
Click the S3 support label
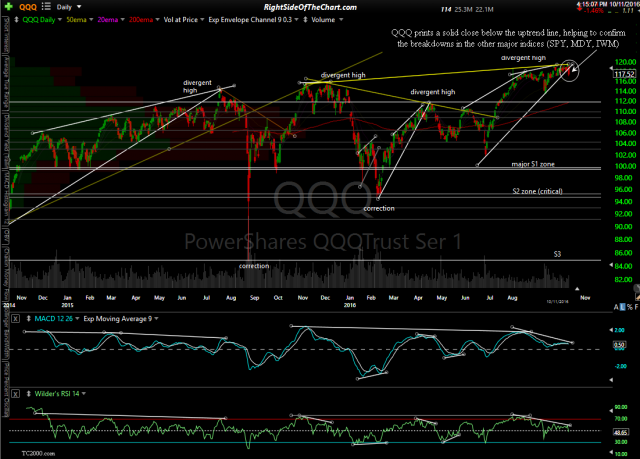[x=557, y=254]
